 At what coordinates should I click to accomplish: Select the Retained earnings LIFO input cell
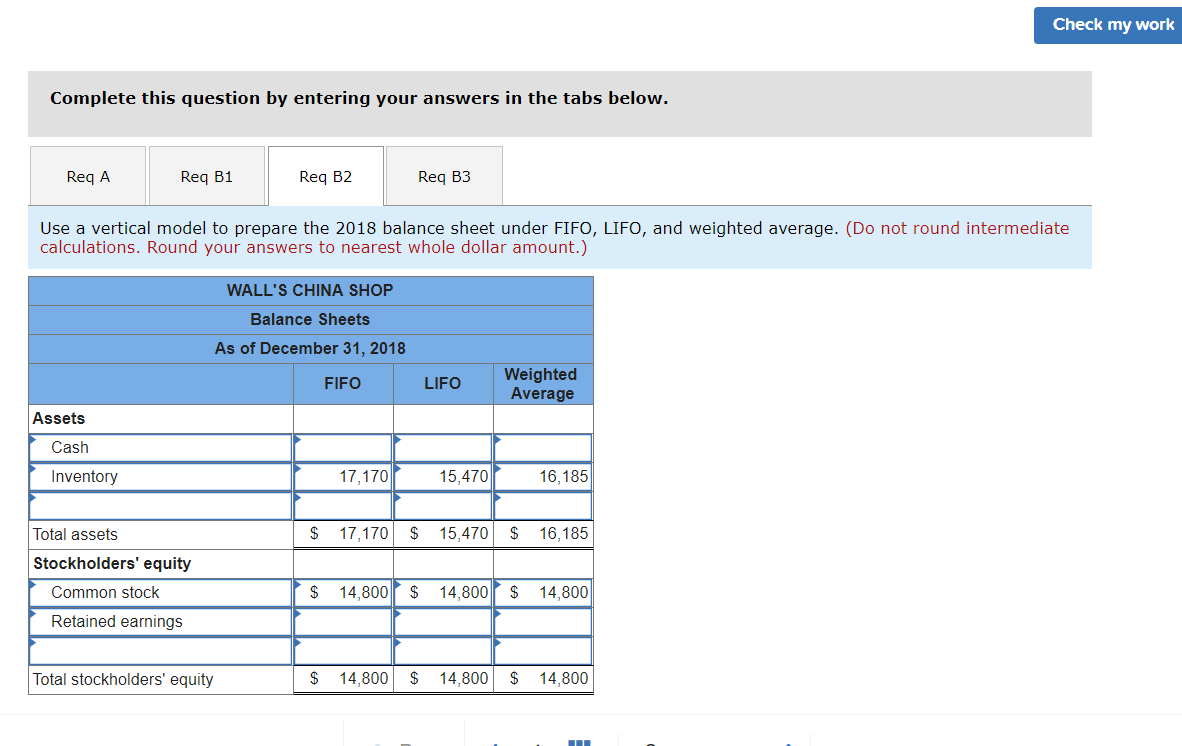(x=443, y=621)
